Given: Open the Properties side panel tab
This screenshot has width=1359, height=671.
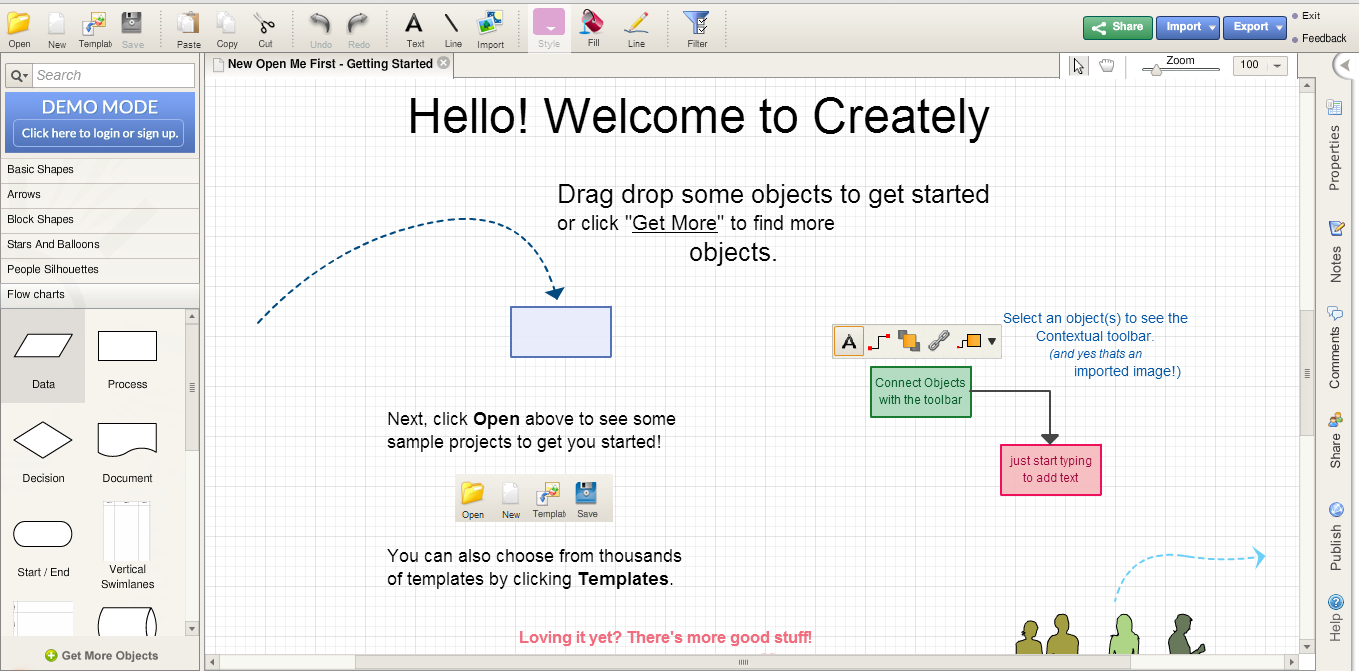Looking at the screenshot, I should (x=1335, y=146).
